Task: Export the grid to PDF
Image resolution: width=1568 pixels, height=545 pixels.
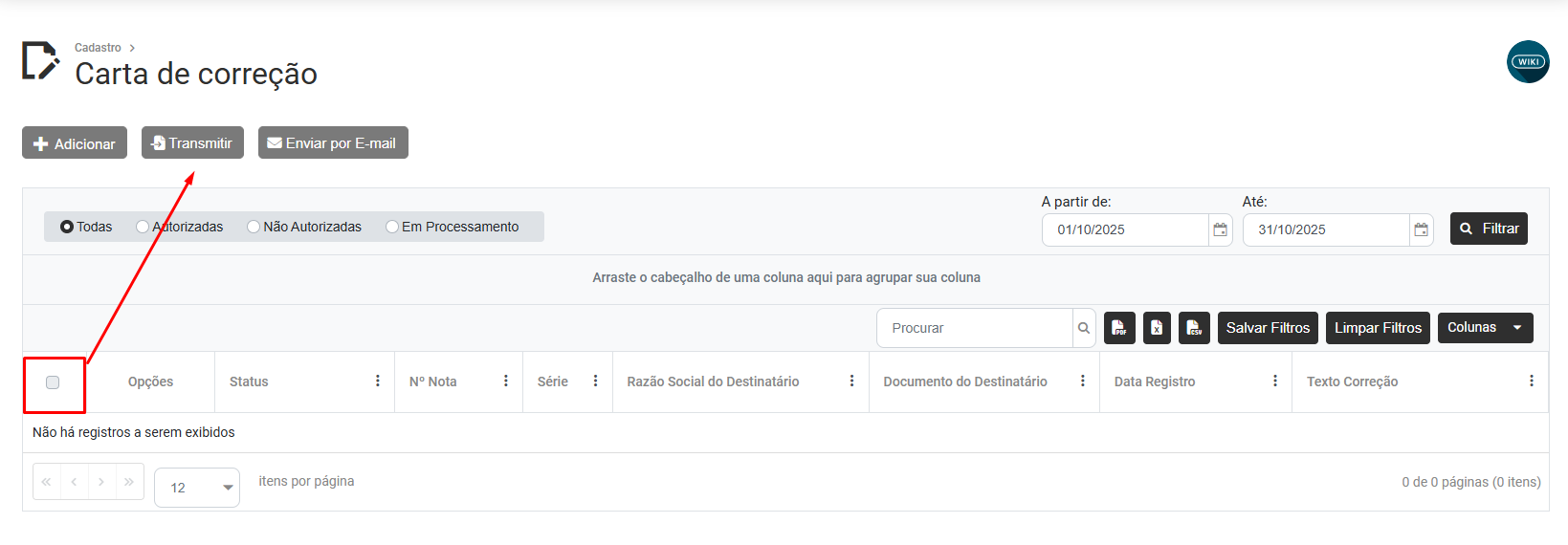Action: (1119, 328)
